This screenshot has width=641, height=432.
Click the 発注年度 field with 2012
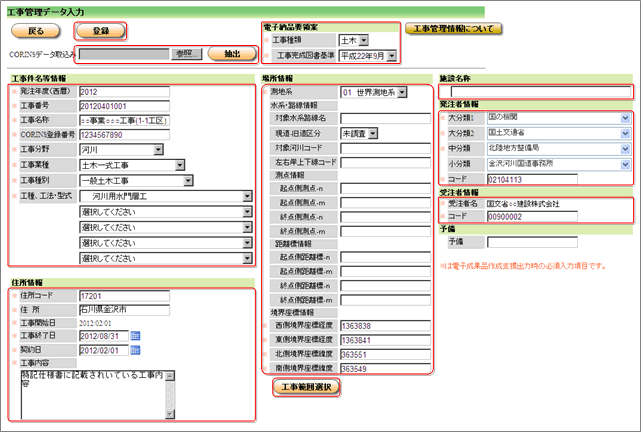pyautogui.click(x=124, y=92)
